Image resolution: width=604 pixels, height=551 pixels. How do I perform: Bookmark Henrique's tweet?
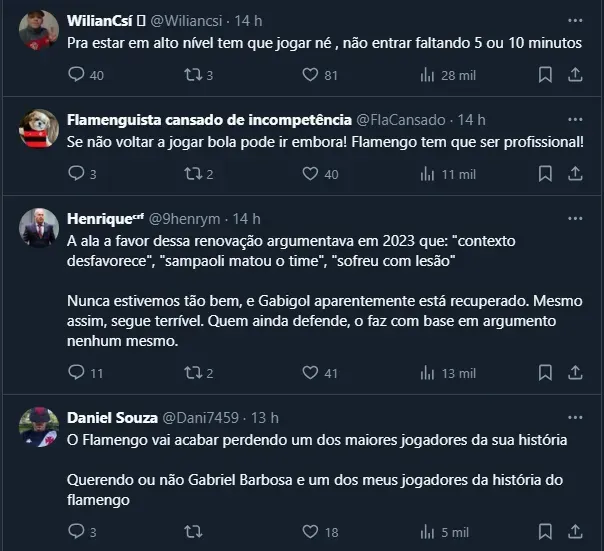coord(545,373)
